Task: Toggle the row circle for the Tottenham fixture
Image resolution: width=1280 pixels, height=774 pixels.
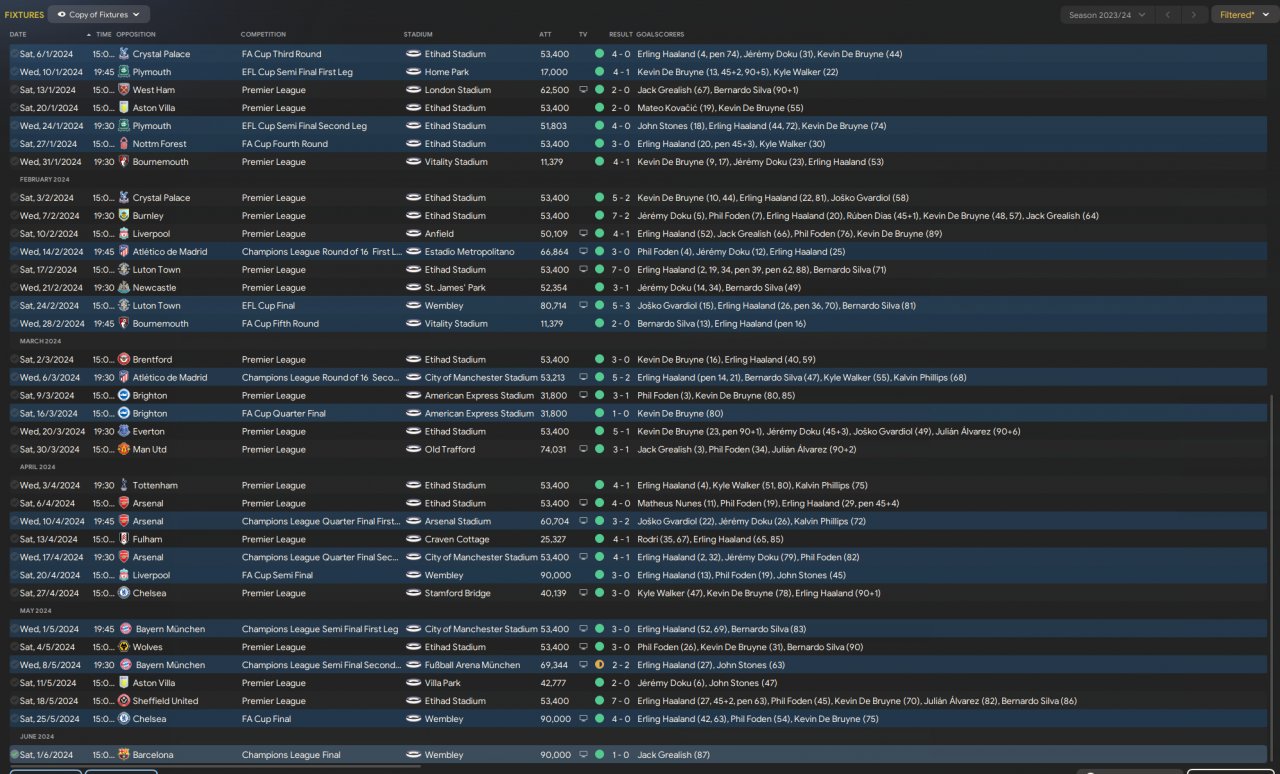Action: click(x=14, y=486)
